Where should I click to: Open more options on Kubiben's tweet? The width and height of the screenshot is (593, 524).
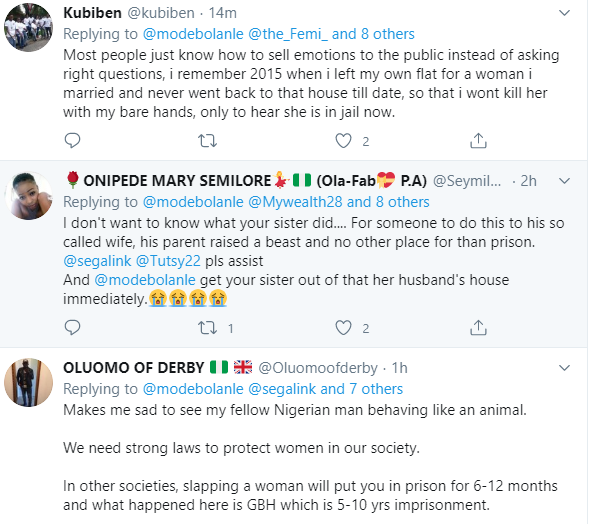click(564, 13)
